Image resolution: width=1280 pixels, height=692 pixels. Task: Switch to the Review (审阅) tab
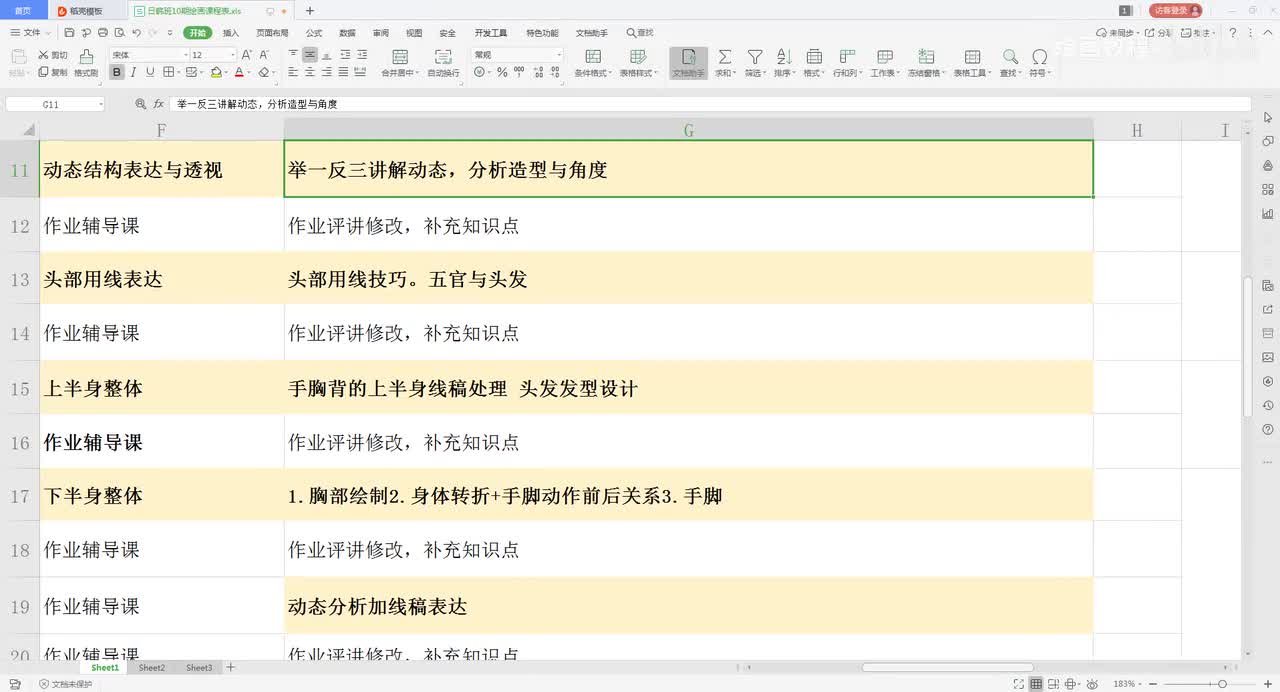381,33
